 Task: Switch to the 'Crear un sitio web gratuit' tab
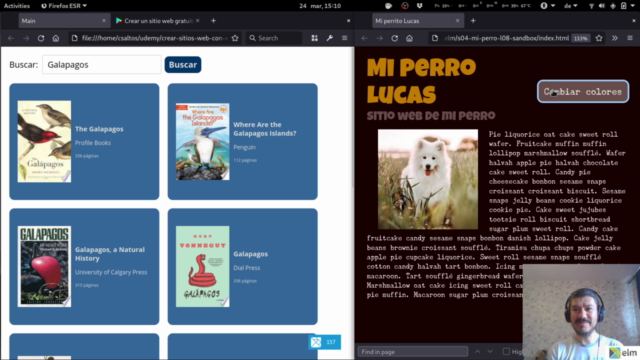pyautogui.click(x=158, y=20)
